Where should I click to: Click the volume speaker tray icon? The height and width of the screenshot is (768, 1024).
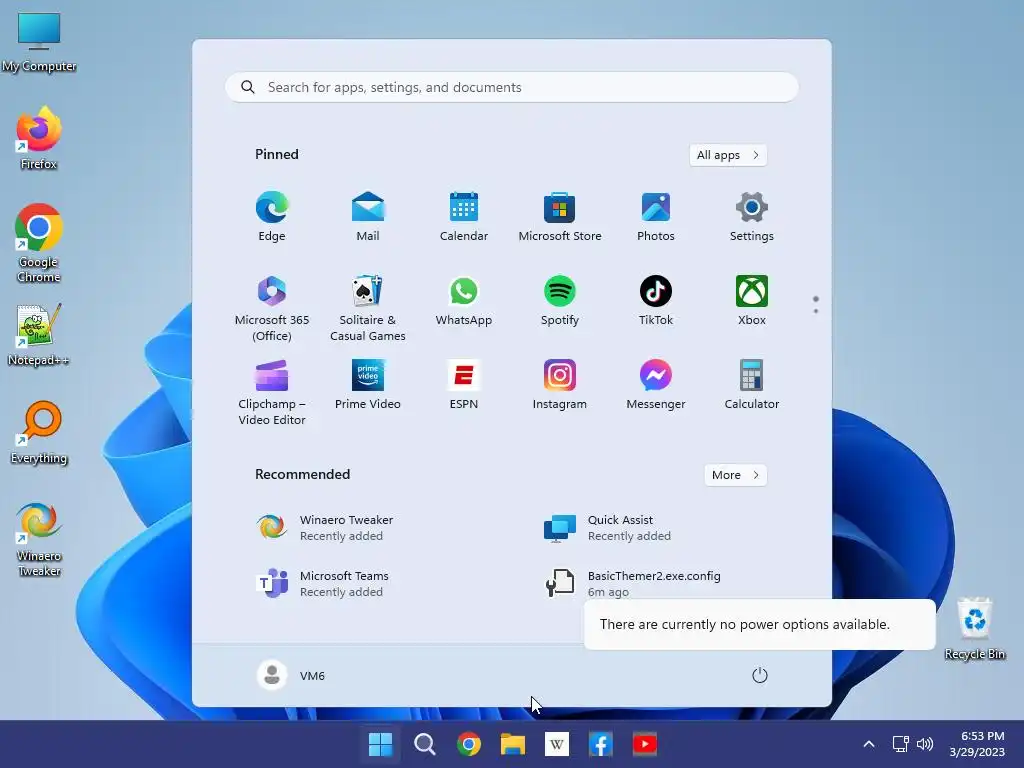[x=925, y=744]
